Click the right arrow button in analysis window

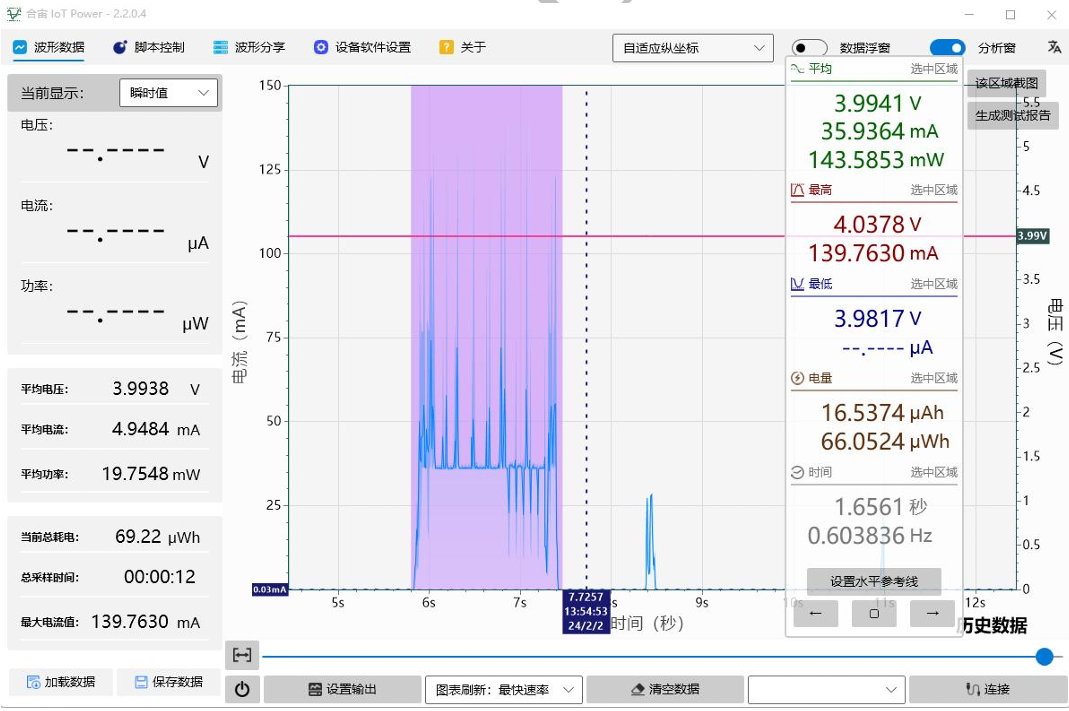933,613
